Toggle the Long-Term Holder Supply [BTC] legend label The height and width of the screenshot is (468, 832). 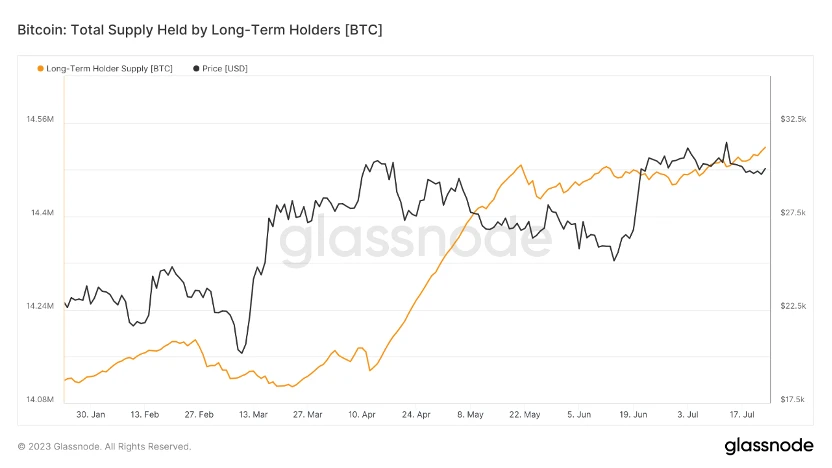(110, 68)
